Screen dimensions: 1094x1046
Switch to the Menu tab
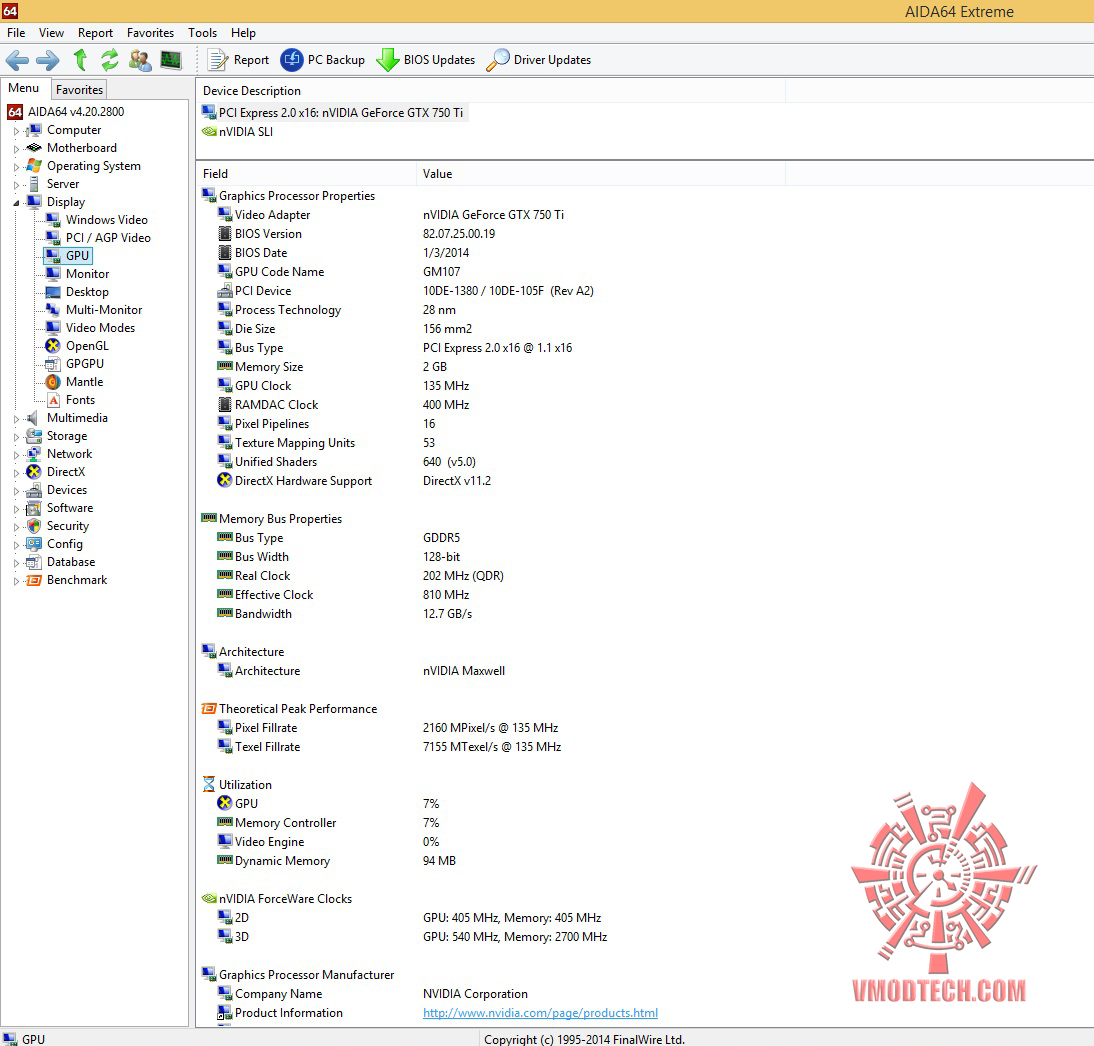click(x=24, y=88)
